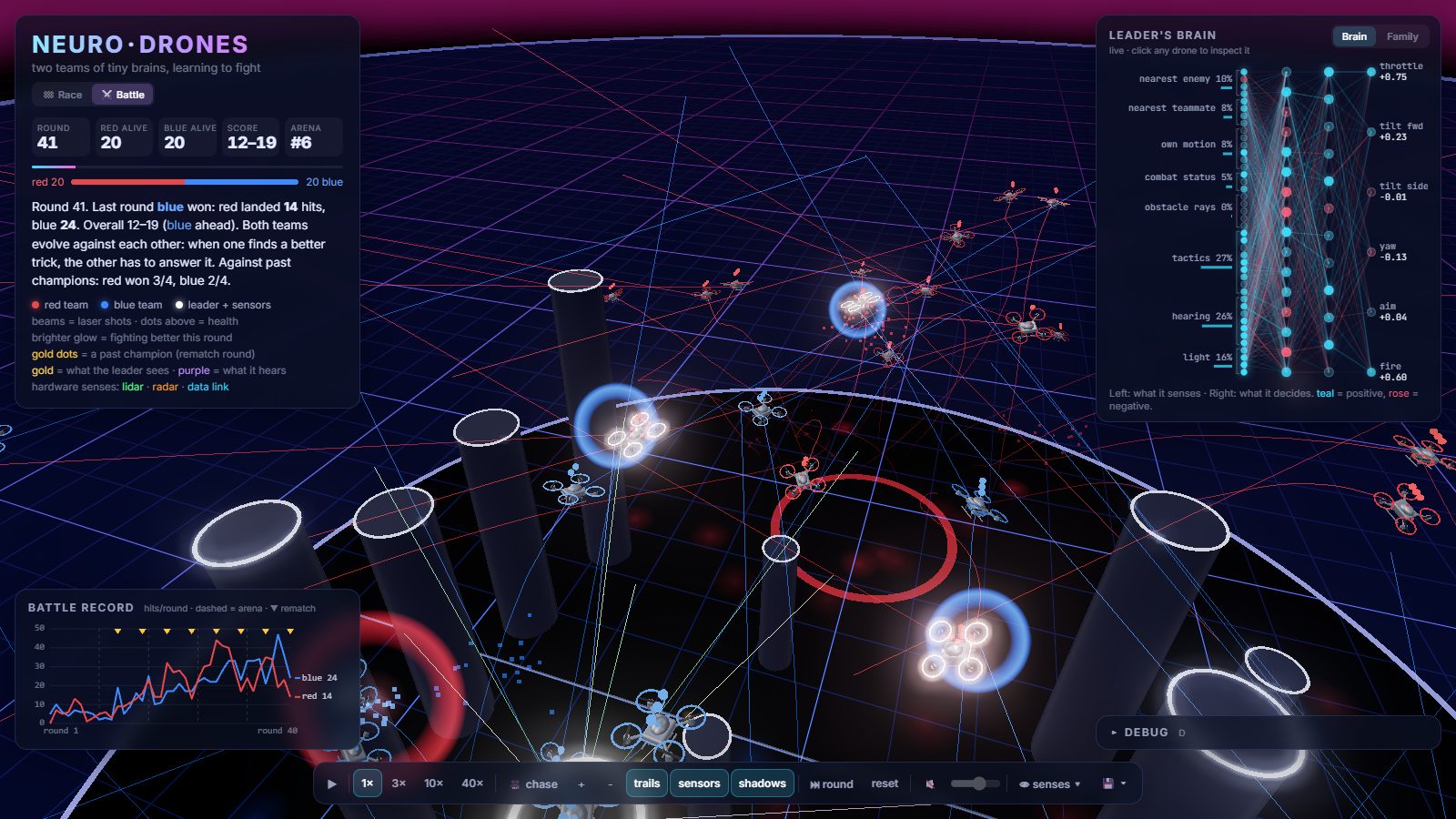Click the fire output node
This screenshot has height=819, width=1456.
click(1371, 372)
